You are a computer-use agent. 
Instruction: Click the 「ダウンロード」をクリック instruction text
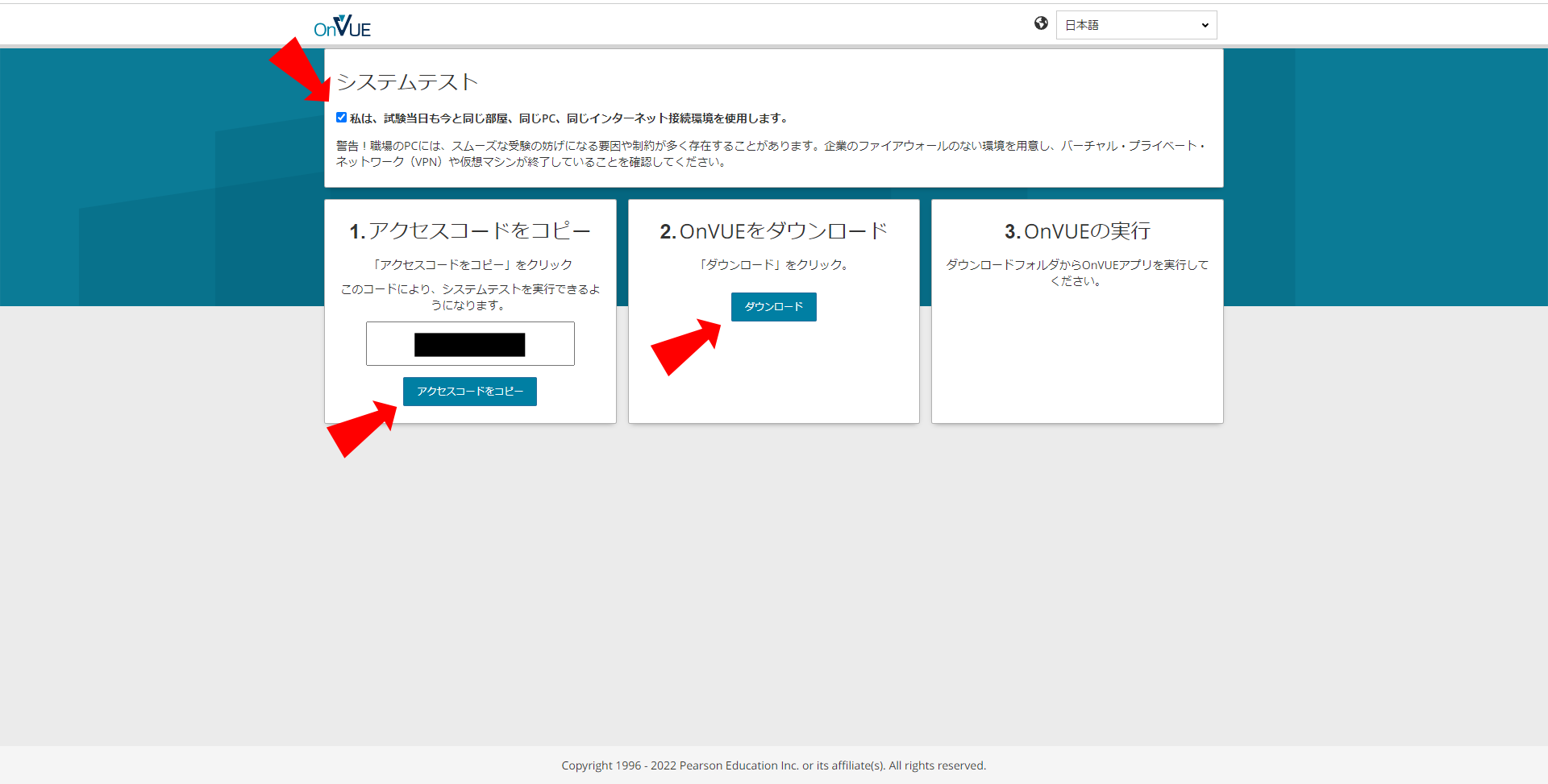[x=774, y=265]
